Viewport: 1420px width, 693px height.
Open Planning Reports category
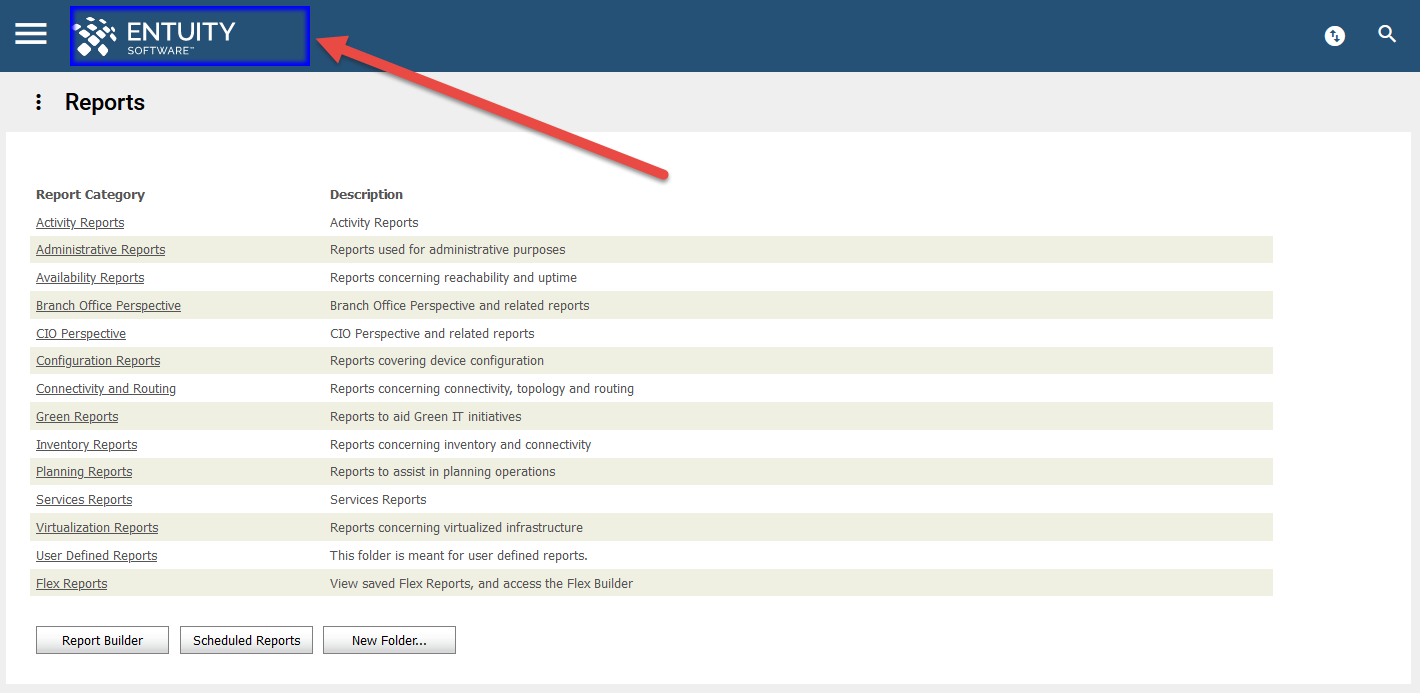point(84,472)
